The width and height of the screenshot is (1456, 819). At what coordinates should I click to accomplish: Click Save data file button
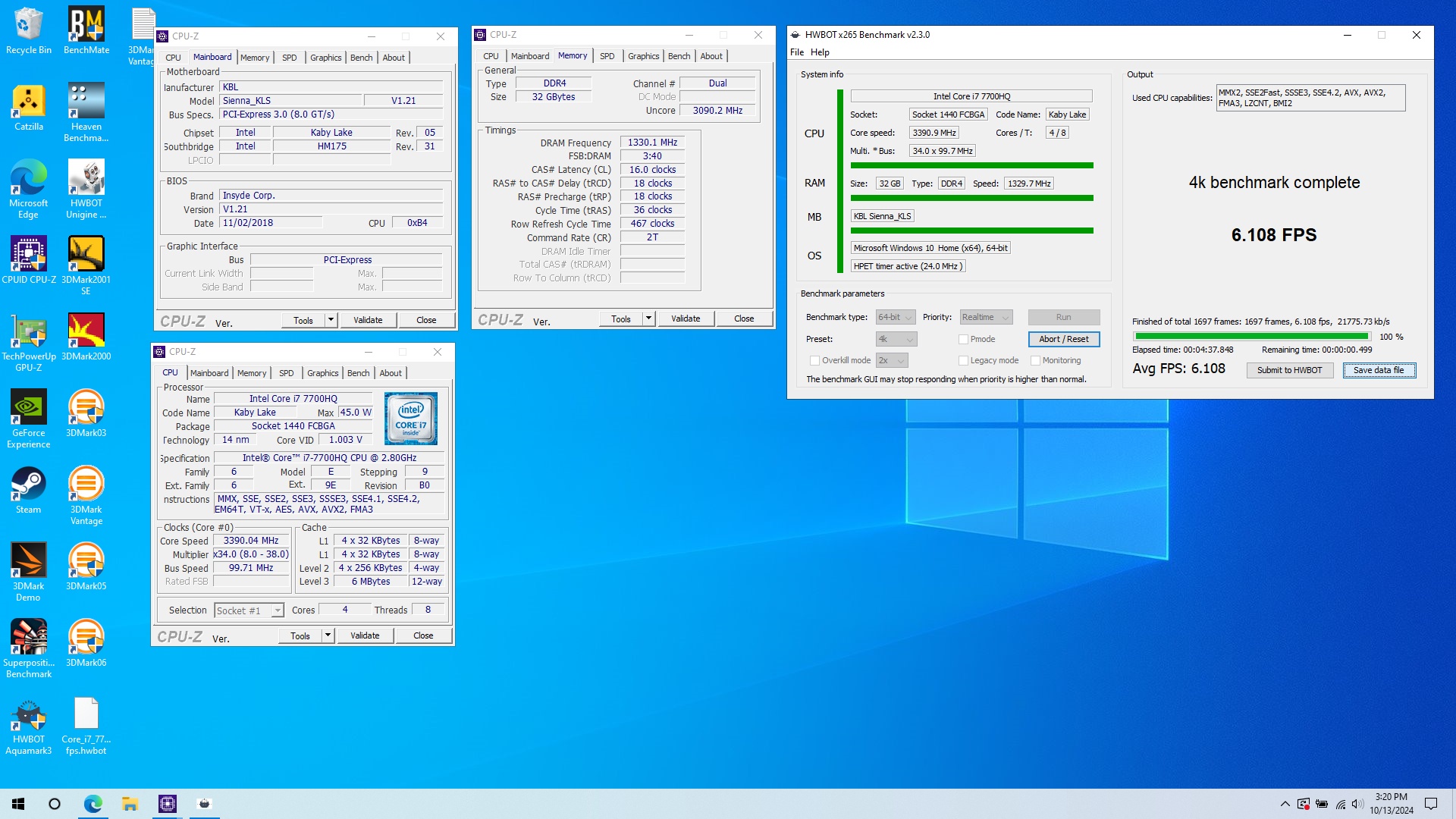click(x=1379, y=370)
